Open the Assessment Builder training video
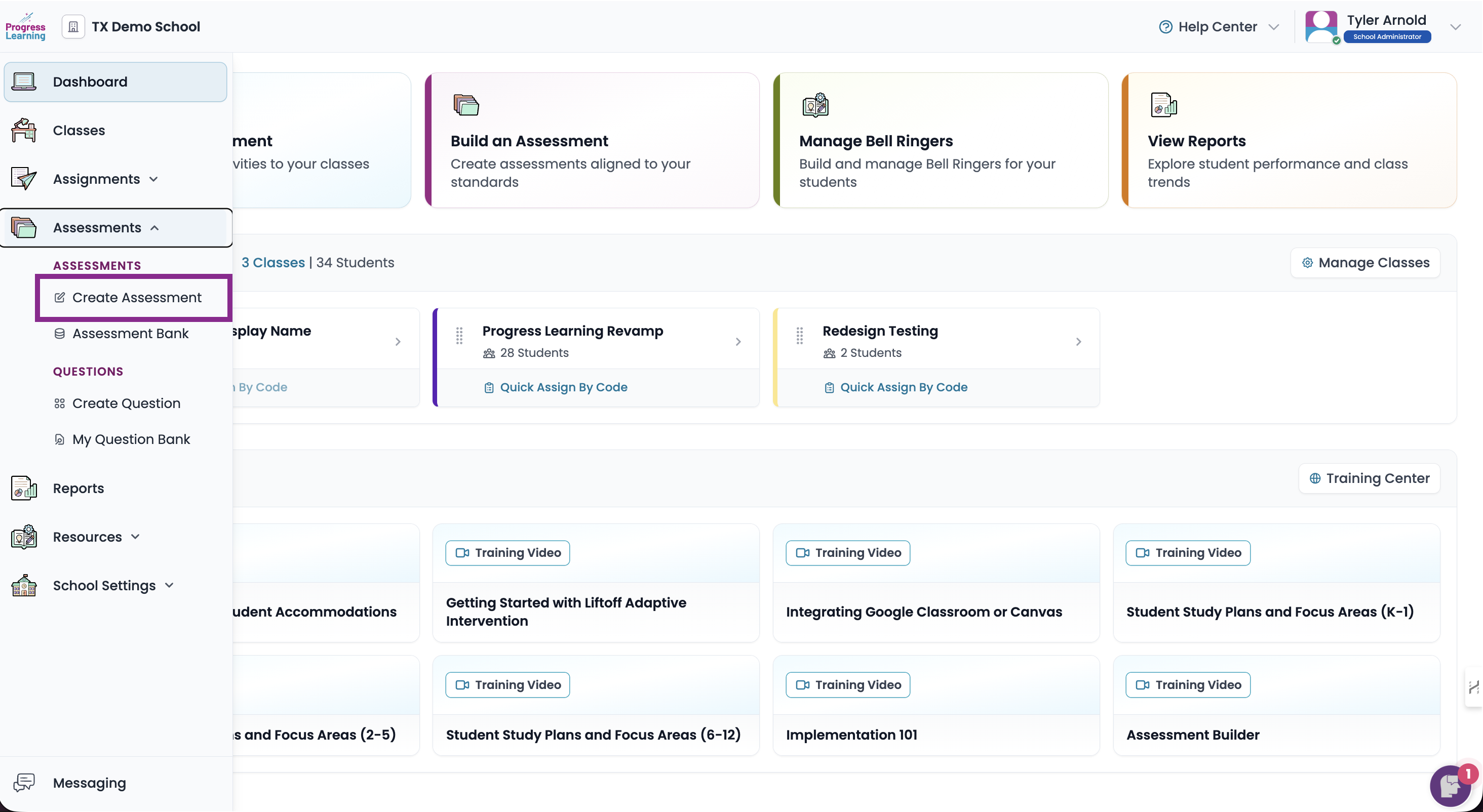This screenshot has width=1483, height=812. 1276,706
